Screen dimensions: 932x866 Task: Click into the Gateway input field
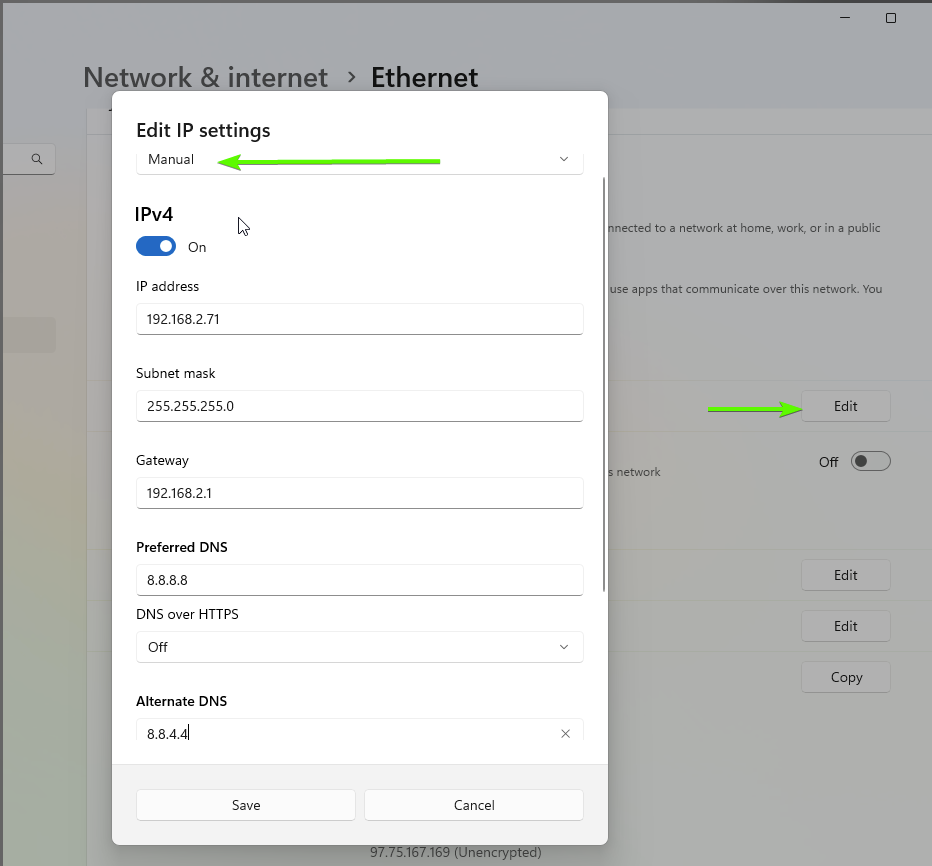pos(360,493)
